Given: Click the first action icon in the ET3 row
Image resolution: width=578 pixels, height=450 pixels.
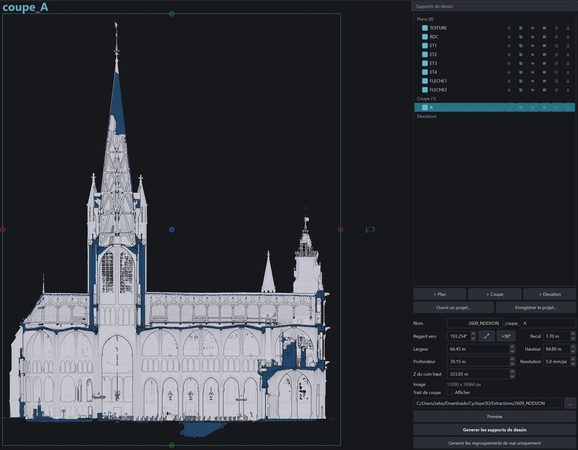Looking at the screenshot, I should coord(509,63).
